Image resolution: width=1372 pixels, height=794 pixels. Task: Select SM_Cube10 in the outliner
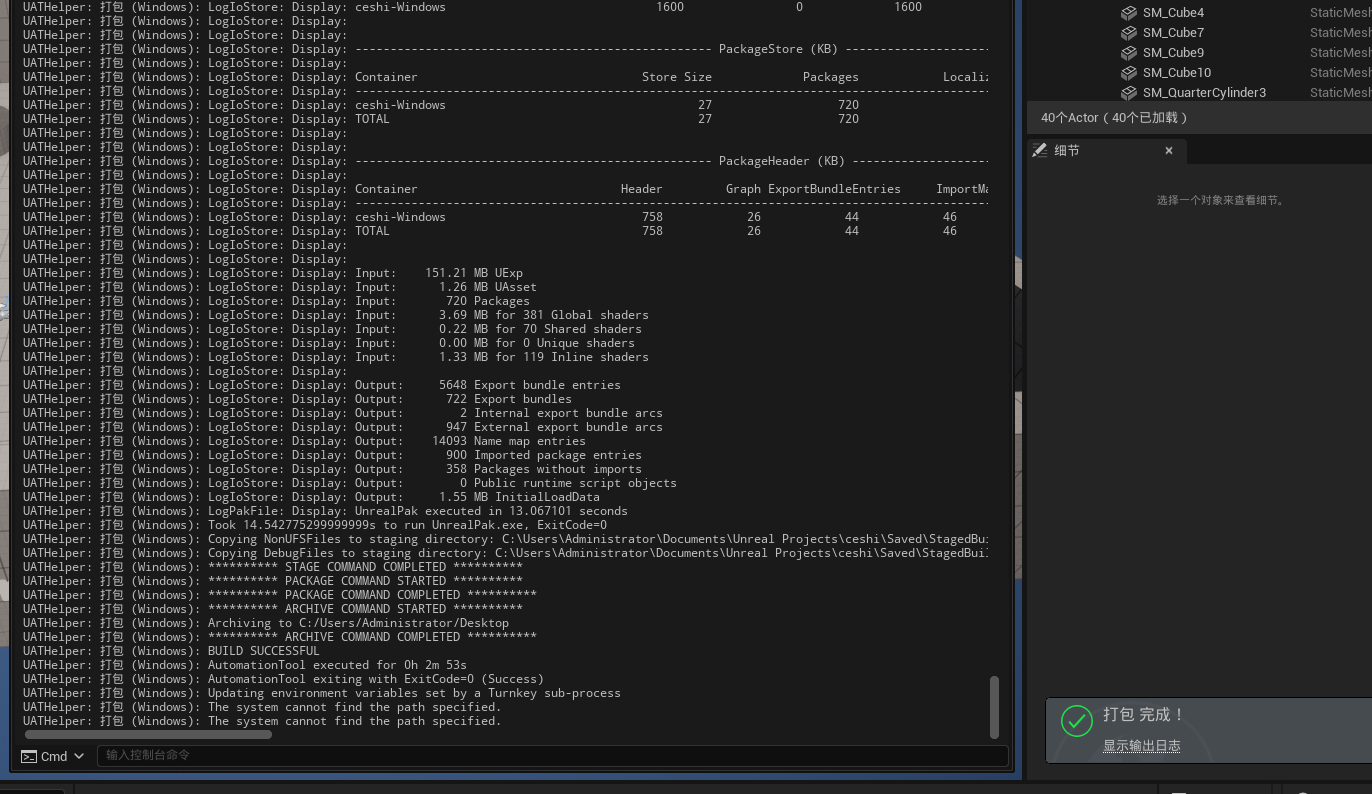click(x=1177, y=73)
